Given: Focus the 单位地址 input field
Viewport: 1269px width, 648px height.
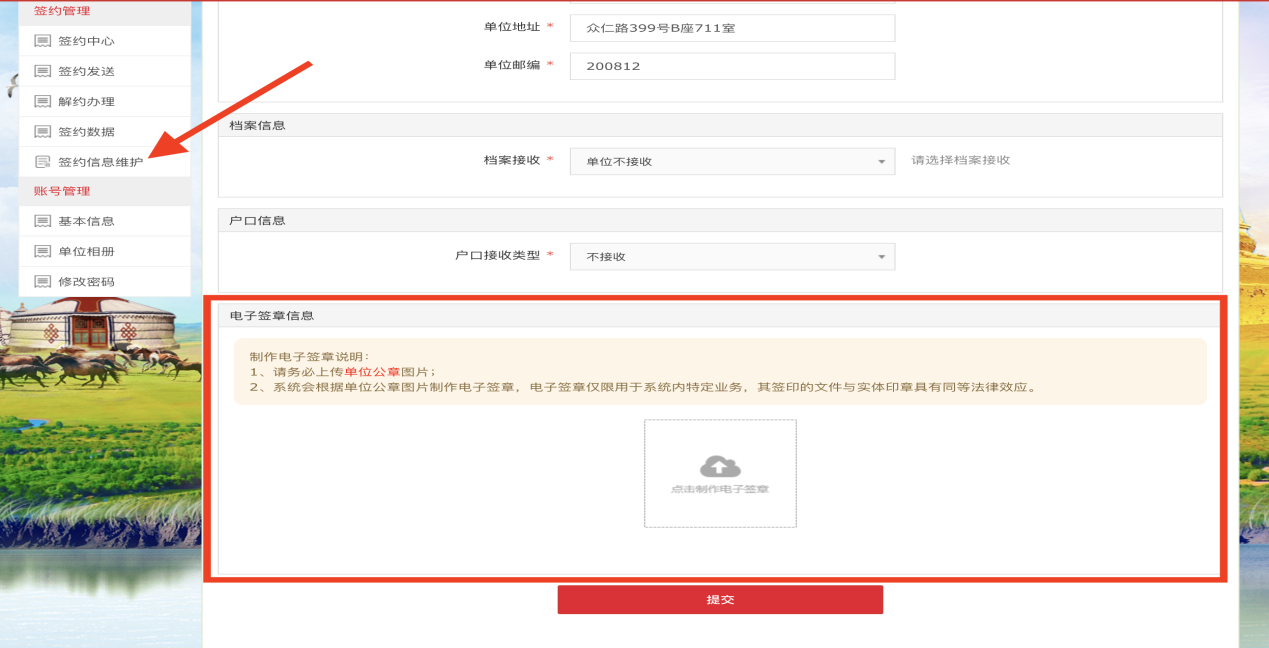Looking at the screenshot, I should click(x=732, y=28).
